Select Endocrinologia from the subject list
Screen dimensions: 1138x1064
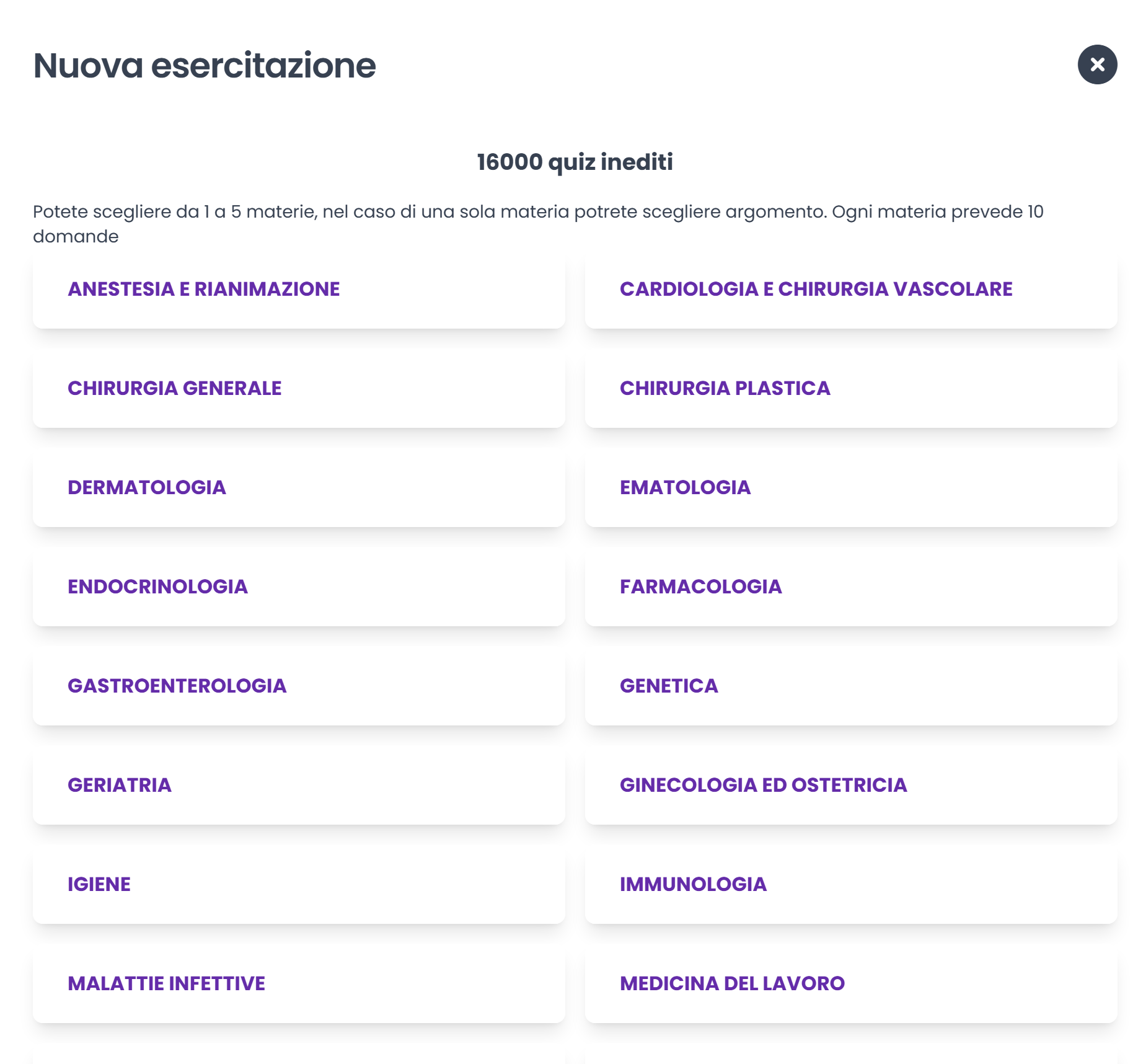pyautogui.click(x=299, y=587)
